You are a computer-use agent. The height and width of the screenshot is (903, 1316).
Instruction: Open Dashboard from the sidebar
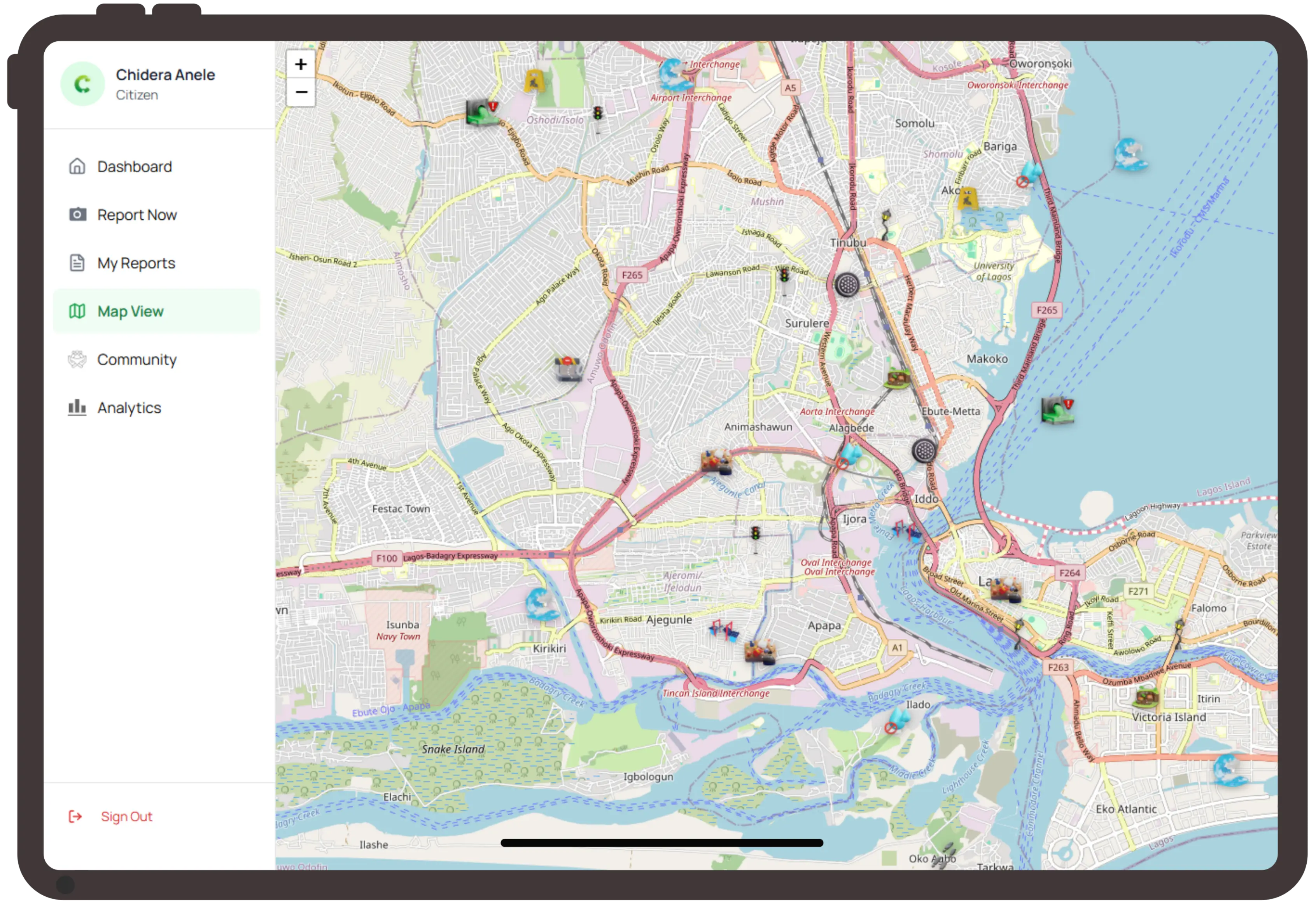pyautogui.click(x=134, y=166)
